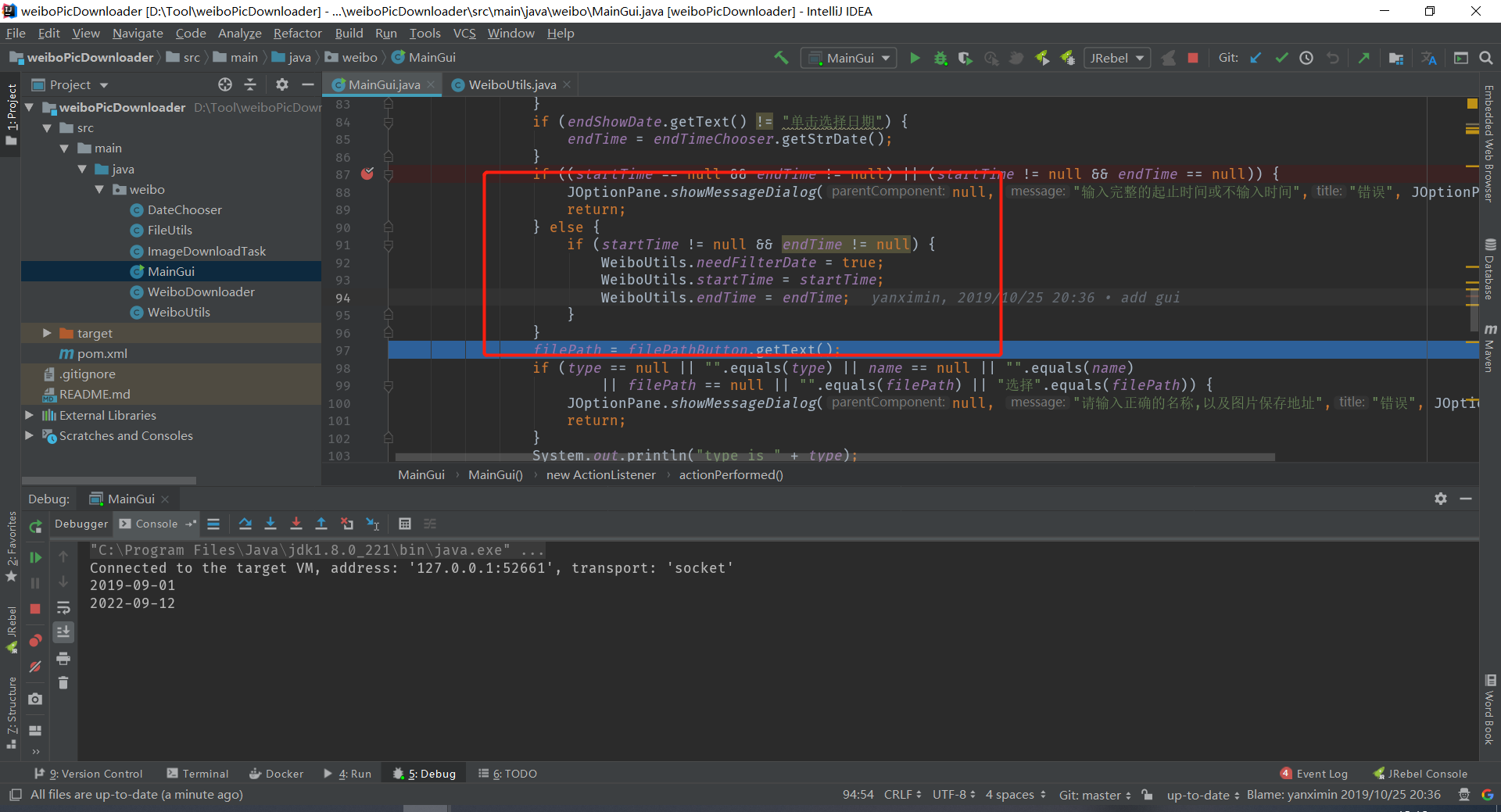Open WeiboDownloader class in project tree
This screenshot has width=1501, height=812.
click(x=201, y=292)
